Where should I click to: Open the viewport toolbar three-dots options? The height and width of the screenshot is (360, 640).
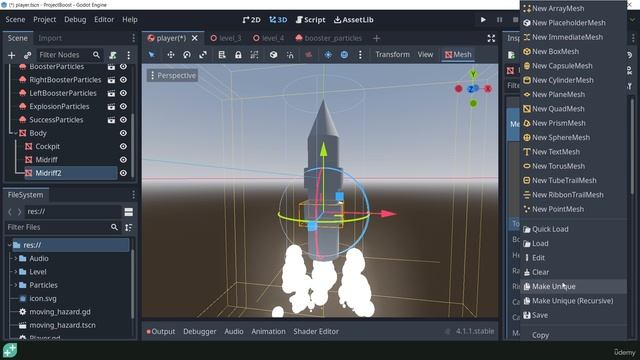coord(360,55)
